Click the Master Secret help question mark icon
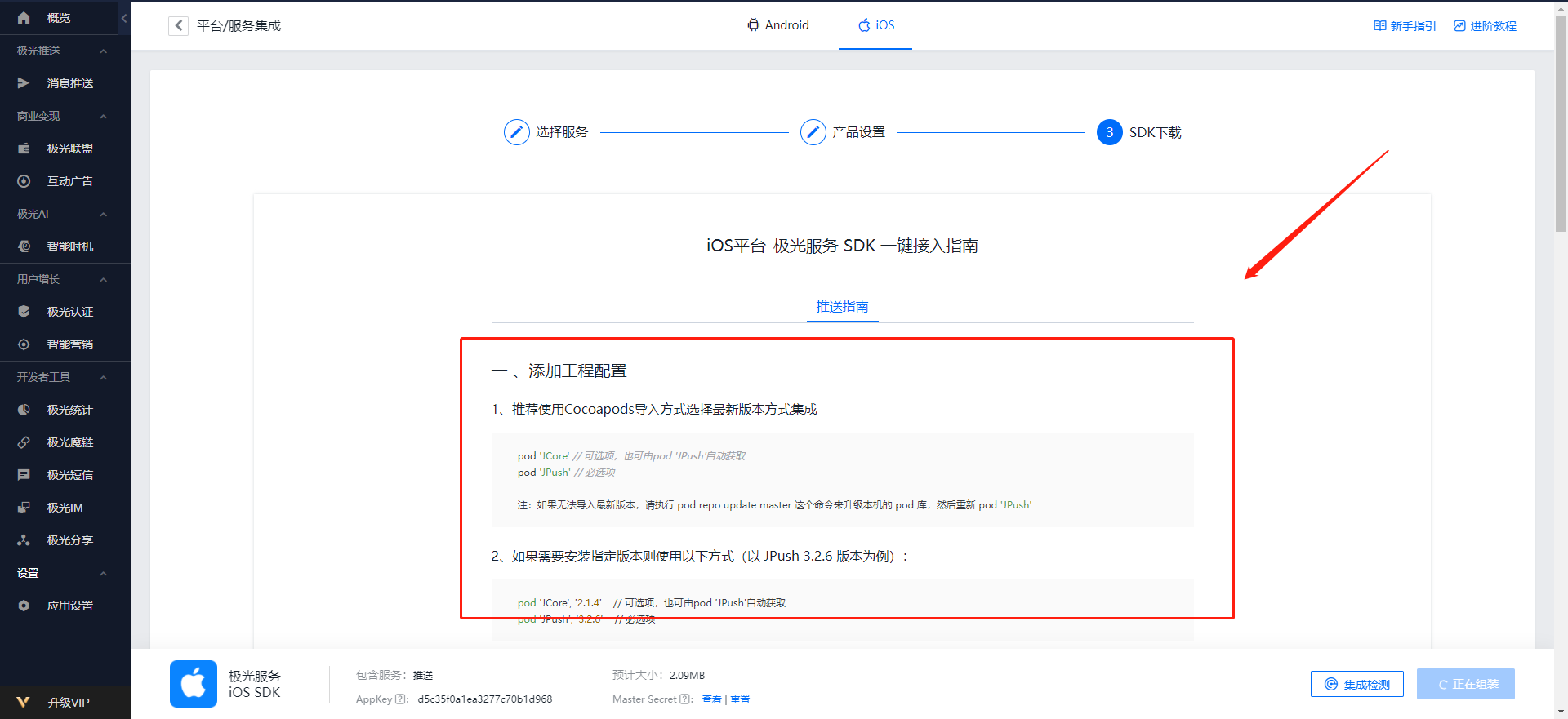The height and width of the screenshot is (719, 1568). point(684,699)
